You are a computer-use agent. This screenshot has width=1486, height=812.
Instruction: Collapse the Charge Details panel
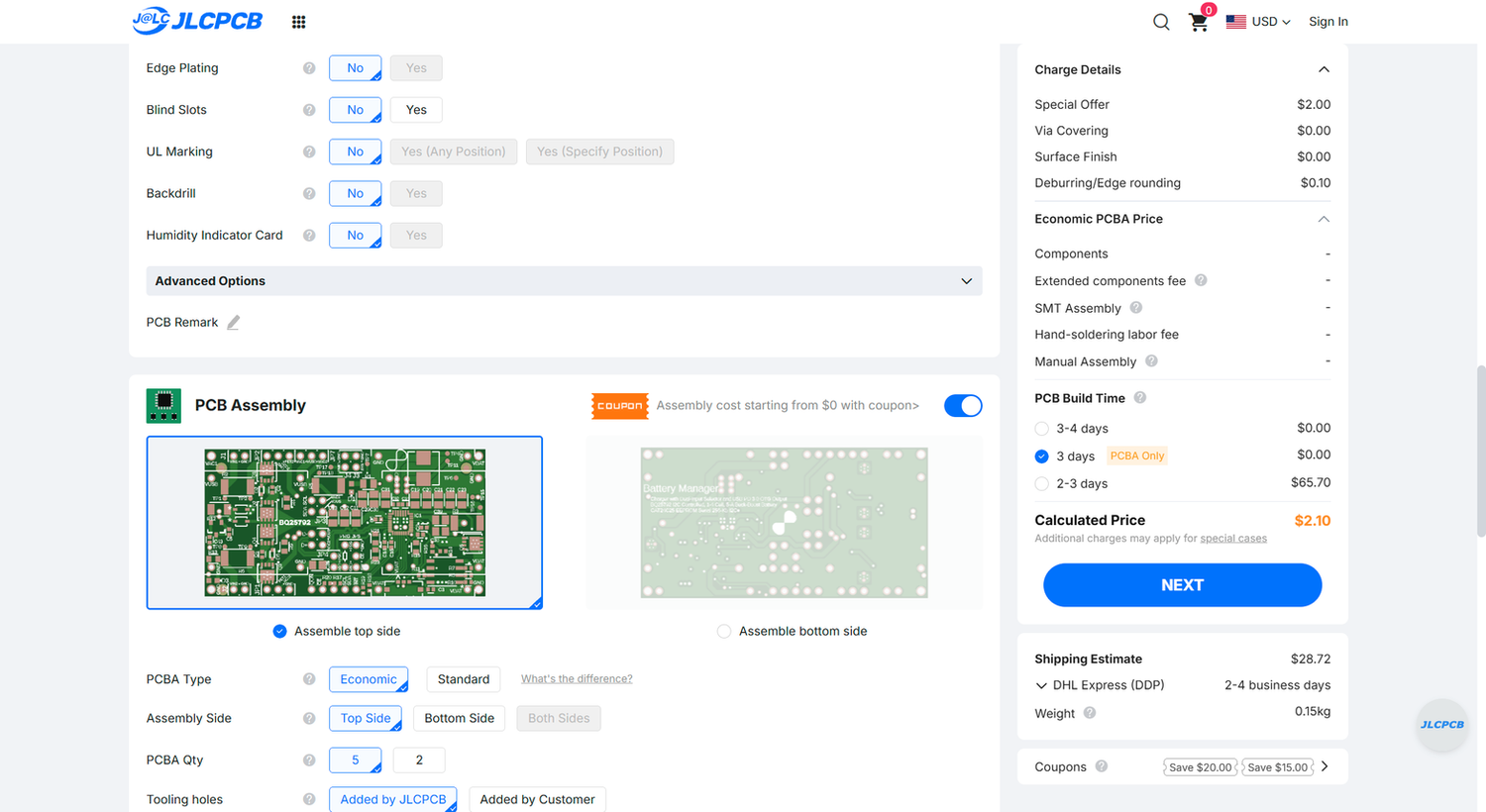click(x=1324, y=69)
